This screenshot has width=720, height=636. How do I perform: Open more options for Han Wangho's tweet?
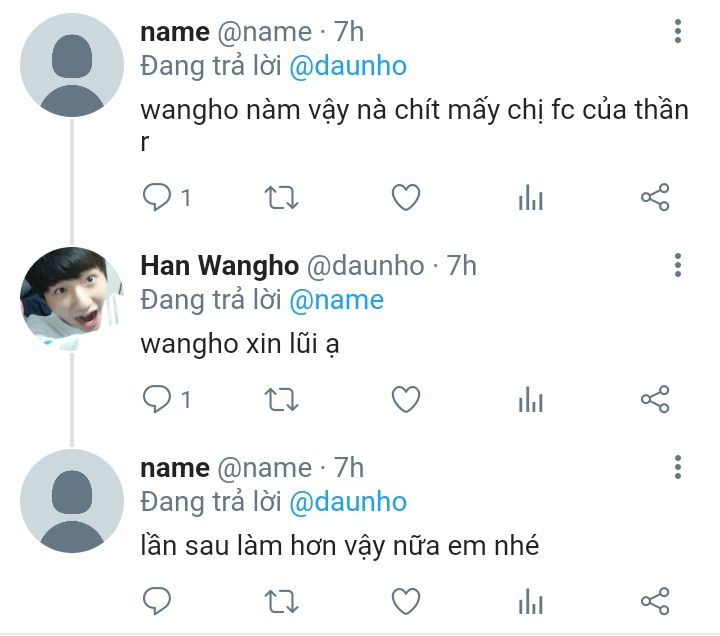click(678, 265)
